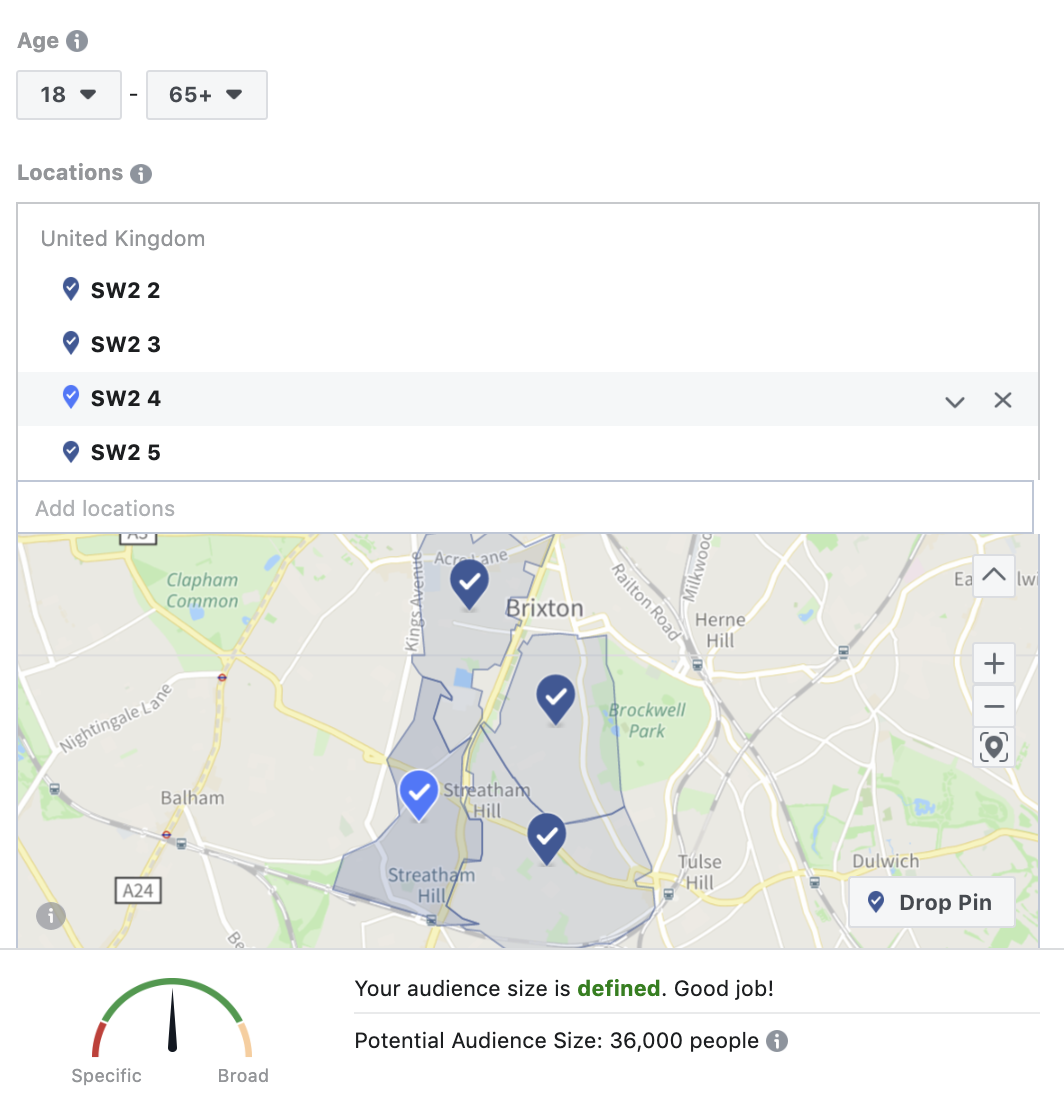Viewport: 1064px width, 1096px height.
Task: Select the SW2 2 location entry
Action: 528,289
